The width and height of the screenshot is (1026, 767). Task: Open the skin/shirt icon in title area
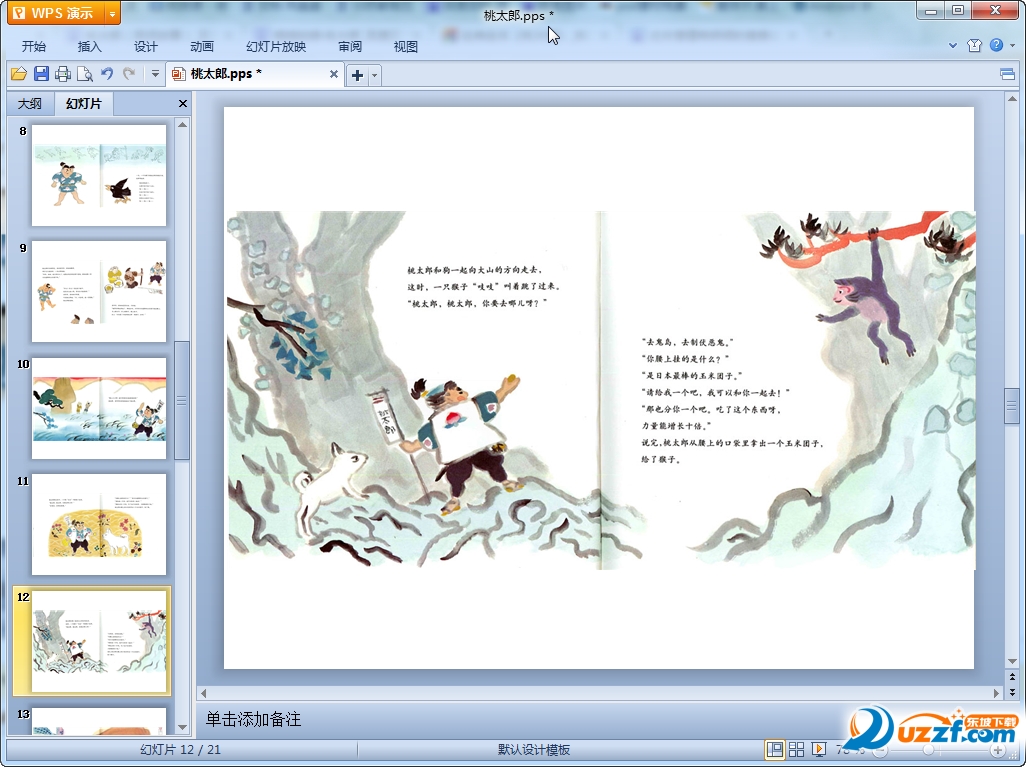pyautogui.click(x=974, y=45)
